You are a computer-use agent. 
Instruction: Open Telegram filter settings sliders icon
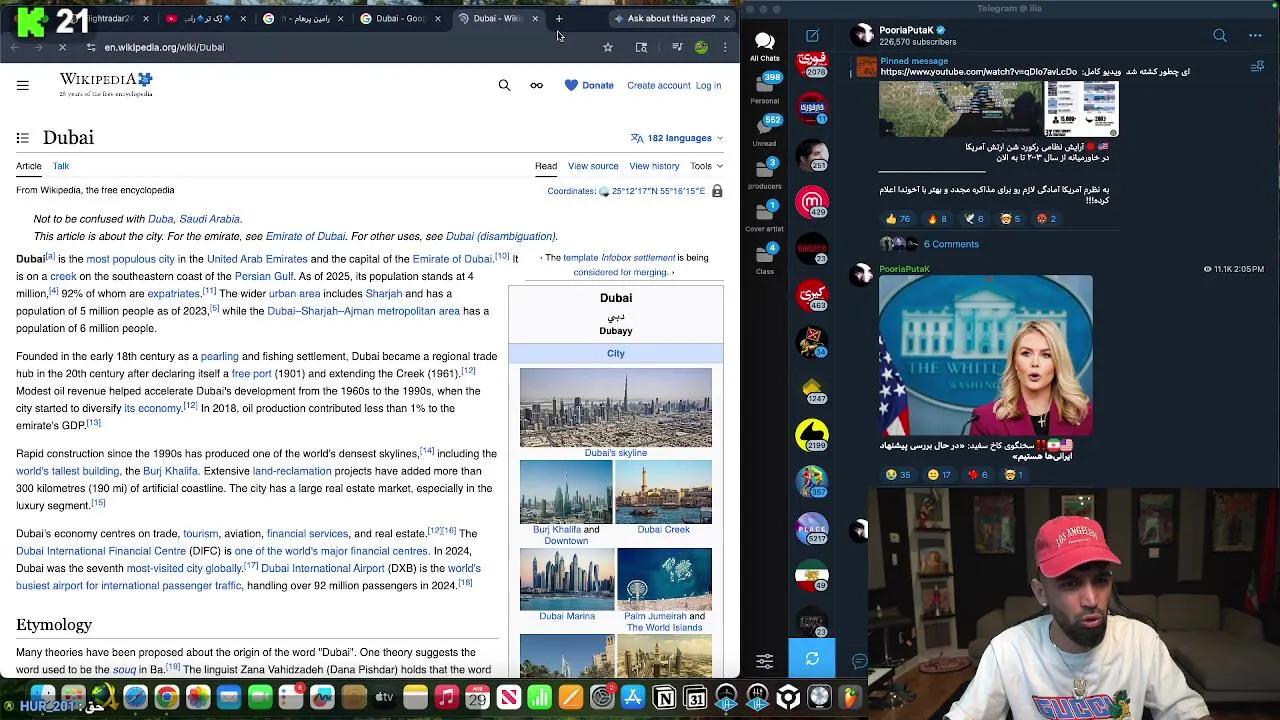tap(765, 660)
